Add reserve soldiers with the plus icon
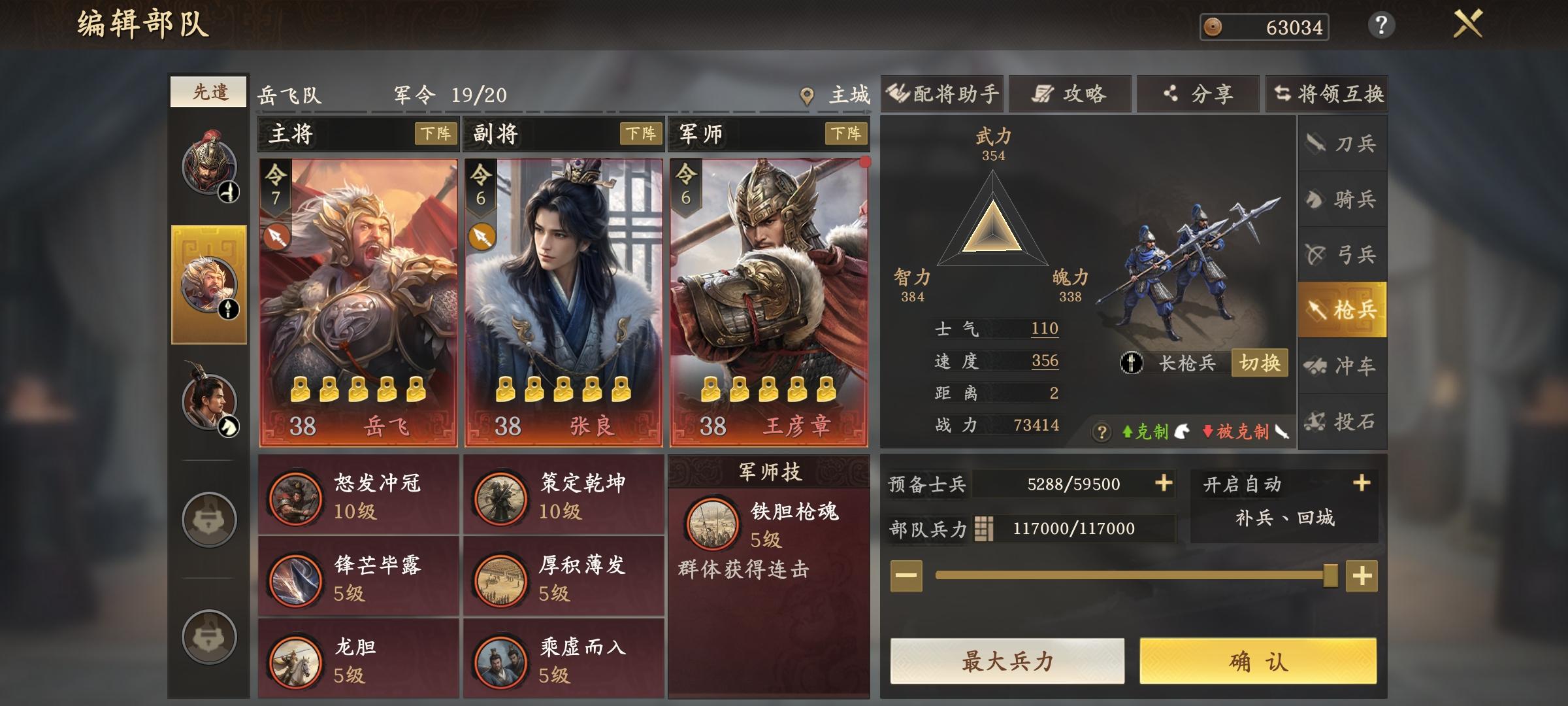Viewport: 1568px width, 706px height. pyautogui.click(x=1164, y=483)
